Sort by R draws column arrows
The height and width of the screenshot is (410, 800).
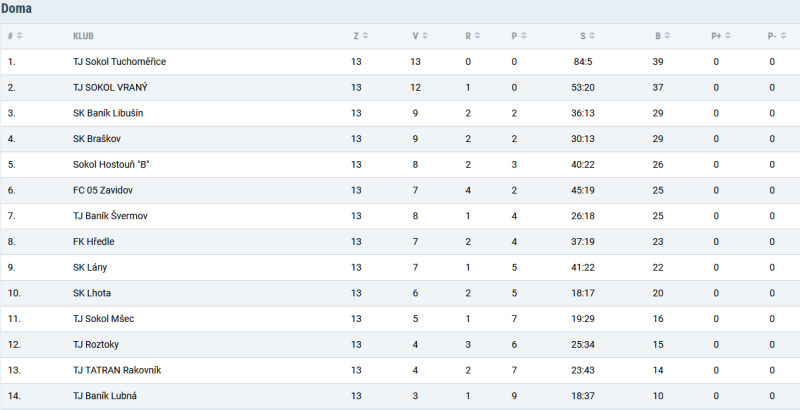(478, 36)
